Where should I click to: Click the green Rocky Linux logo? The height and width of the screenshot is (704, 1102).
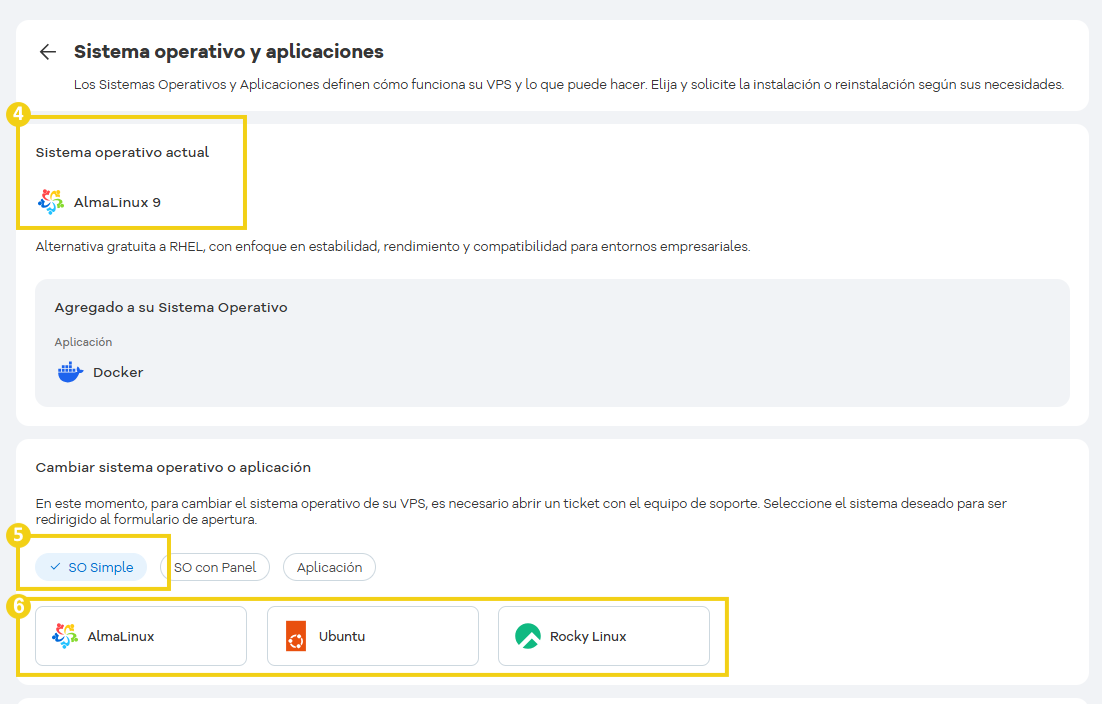click(527, 635)
